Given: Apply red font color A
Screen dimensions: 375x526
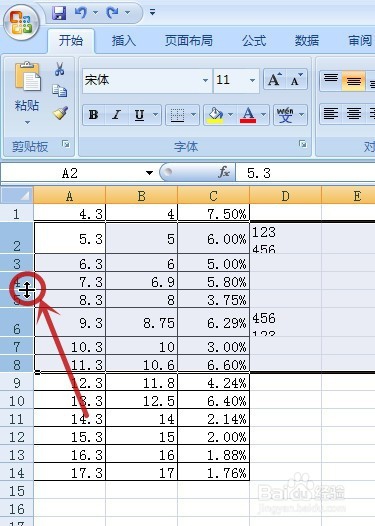Looking at the screenshot, I should tap(248, 115).
